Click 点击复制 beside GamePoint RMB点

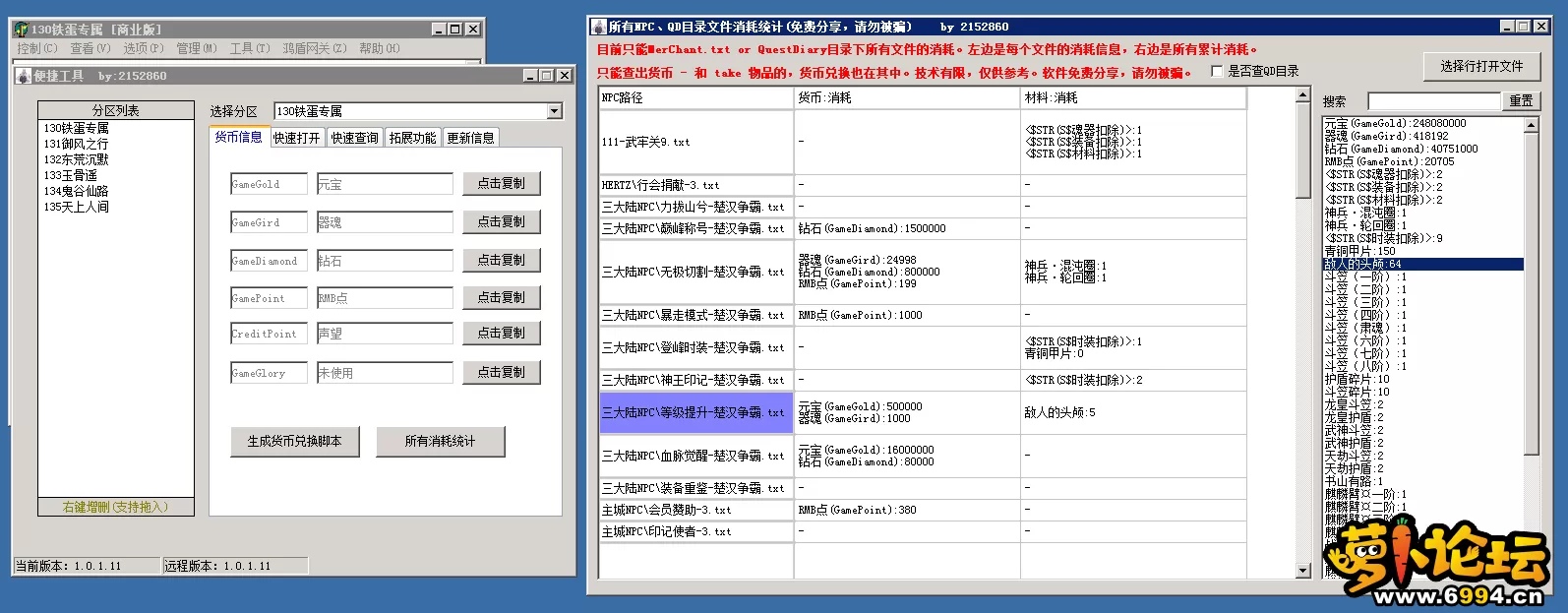click(x=502, y=297)
